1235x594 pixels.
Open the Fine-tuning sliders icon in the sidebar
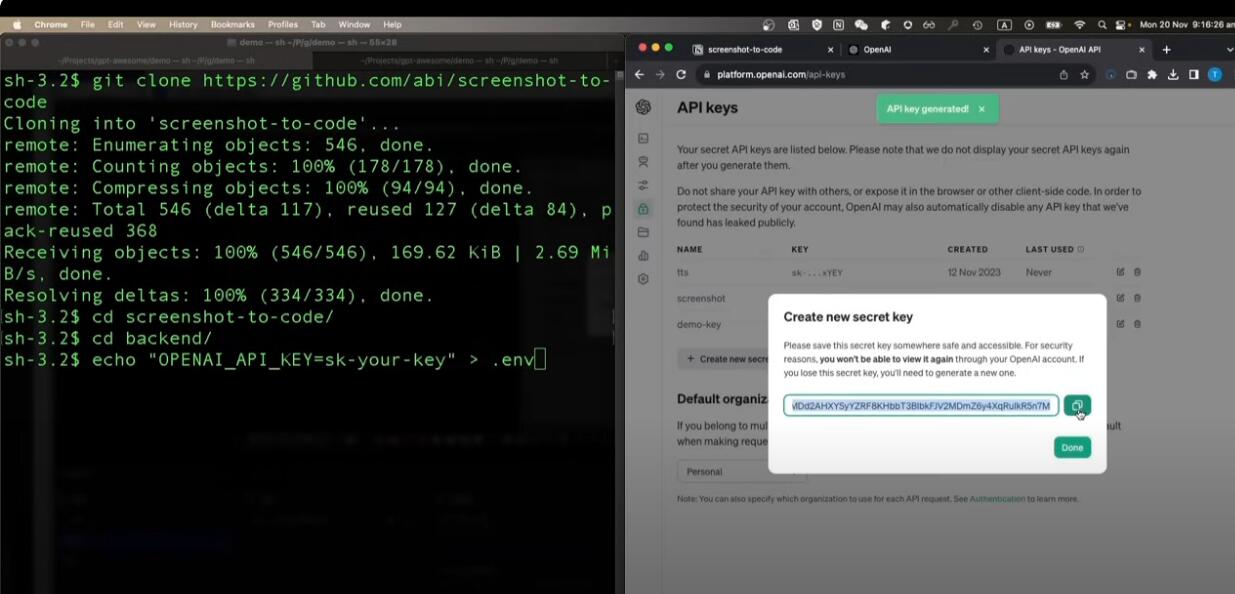click(x=643, y=185)
